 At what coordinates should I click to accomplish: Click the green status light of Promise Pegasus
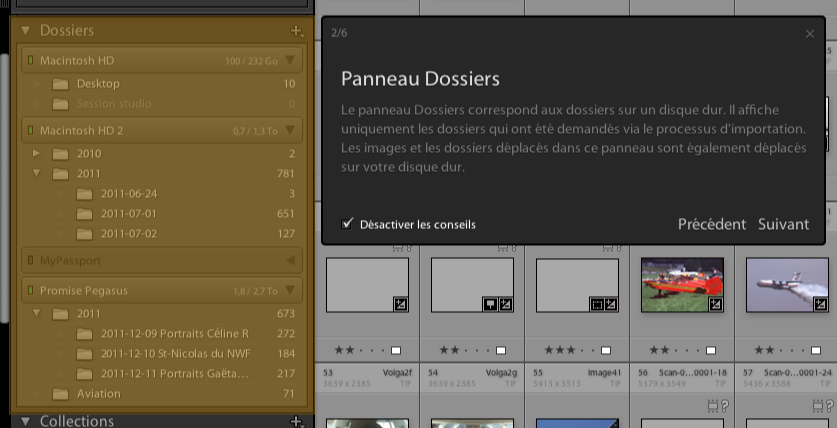click(x=30, y=290)
